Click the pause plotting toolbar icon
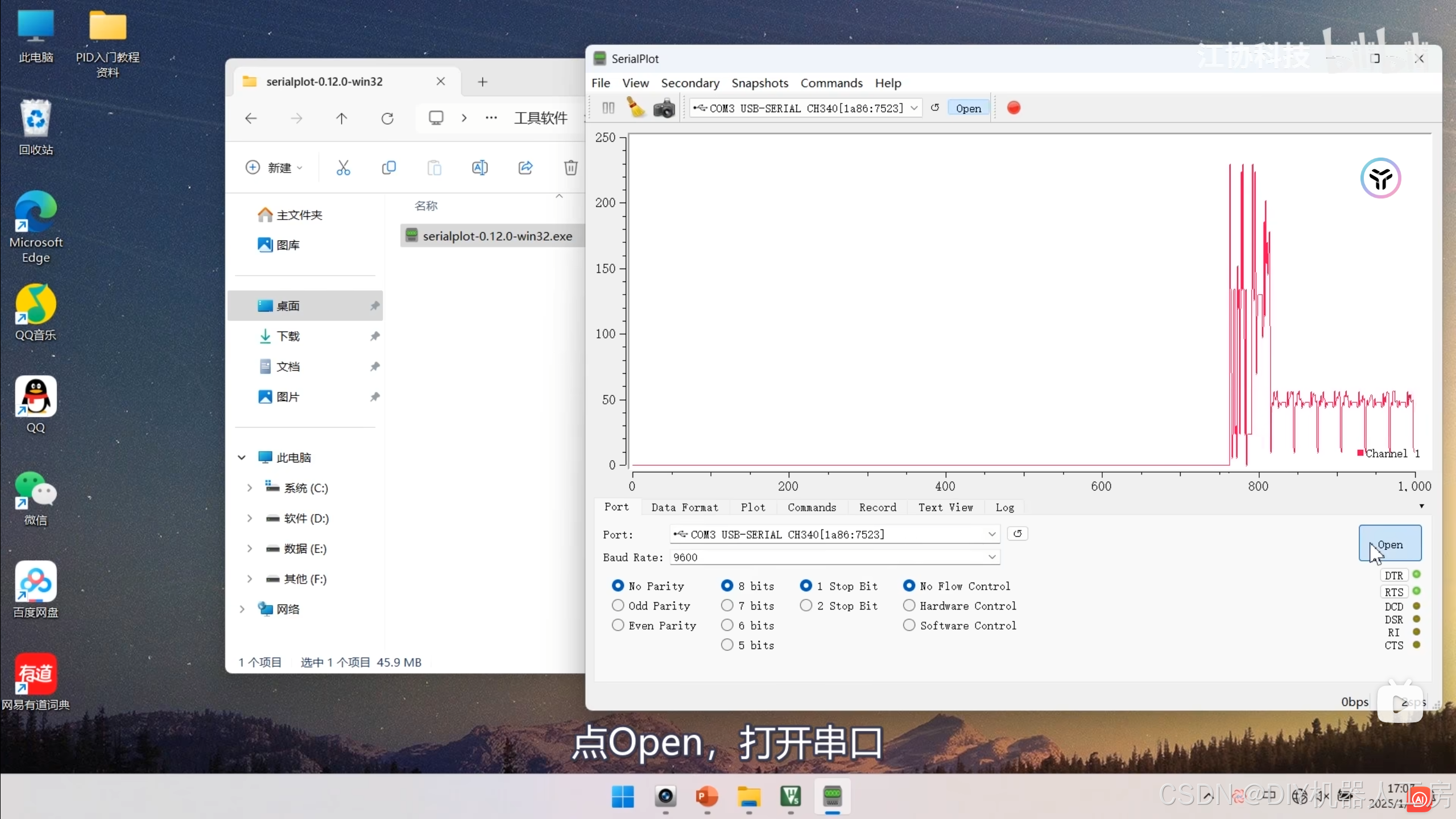This screenshot has height=819, width=1456. pos(608,108)
